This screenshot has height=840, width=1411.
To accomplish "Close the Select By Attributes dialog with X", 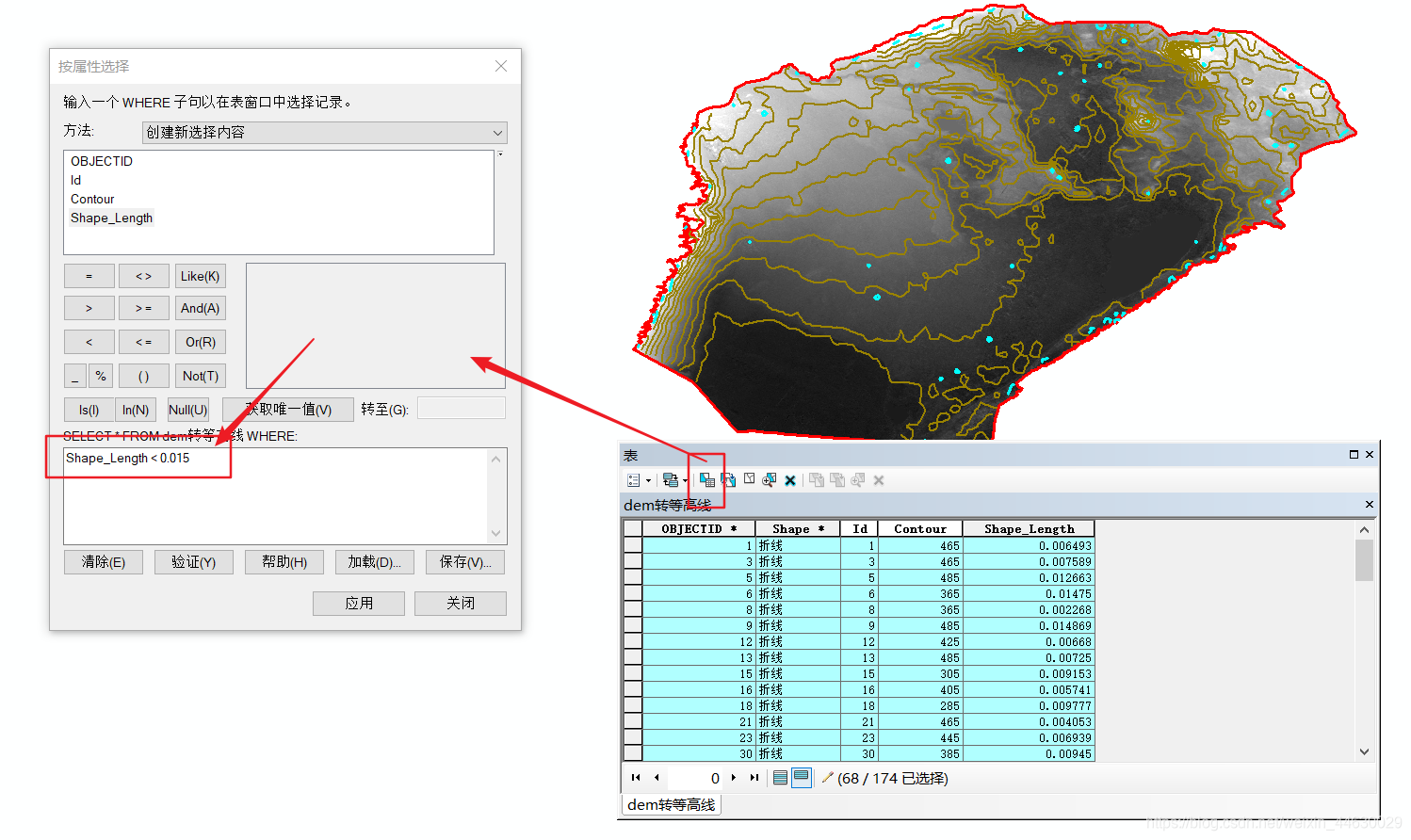I will click(501, 66).
